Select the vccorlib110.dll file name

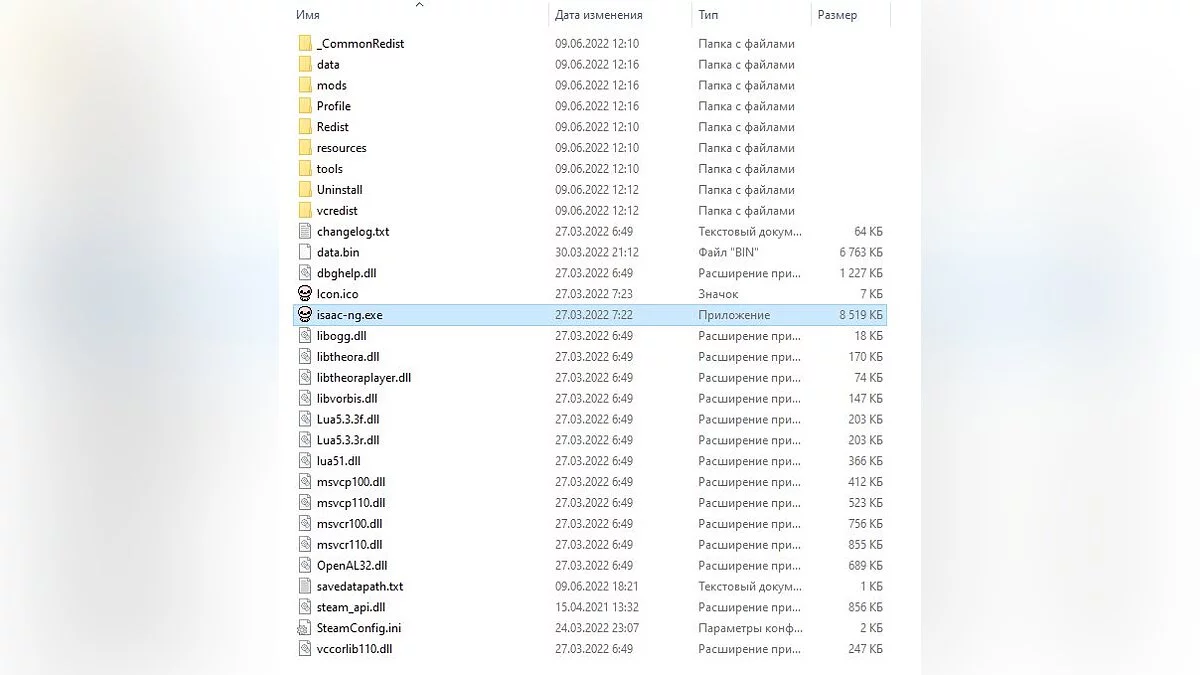click(x=355, y=649)
